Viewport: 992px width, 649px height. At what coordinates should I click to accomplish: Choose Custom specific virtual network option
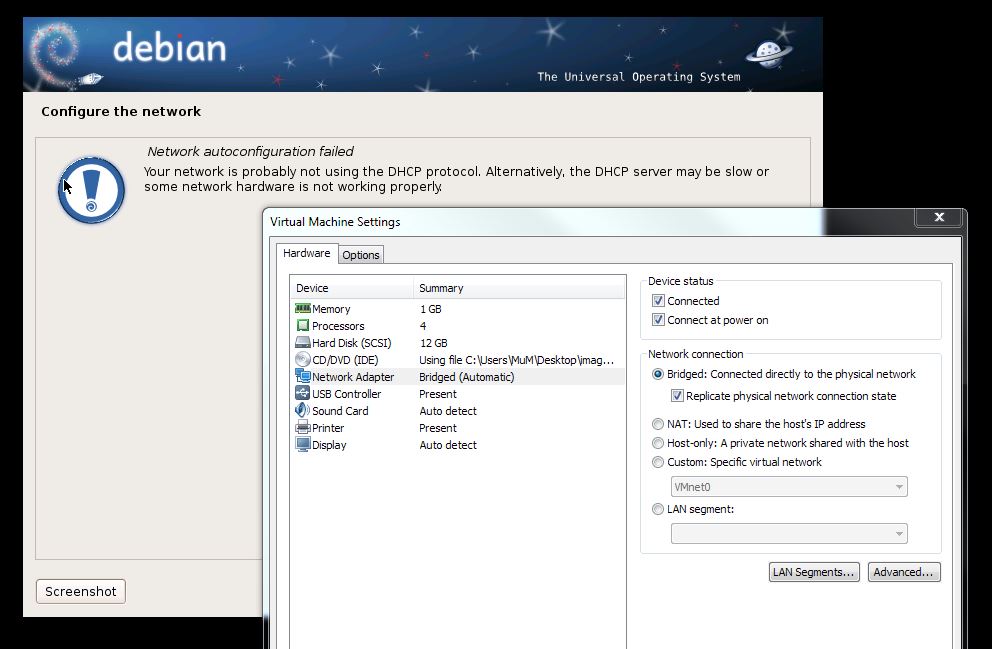click(658, 462)
